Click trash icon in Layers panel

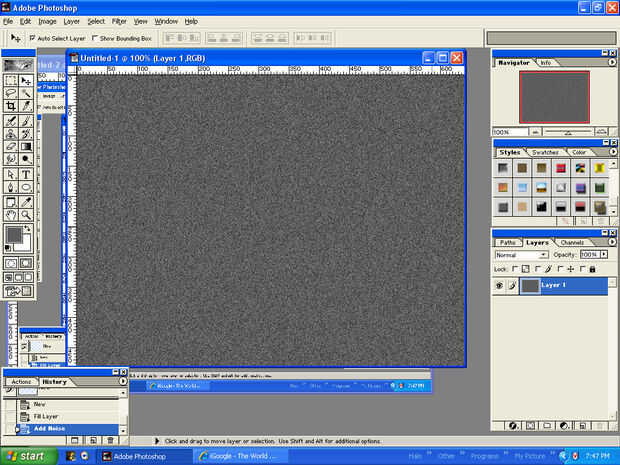[x=600, y=425]
